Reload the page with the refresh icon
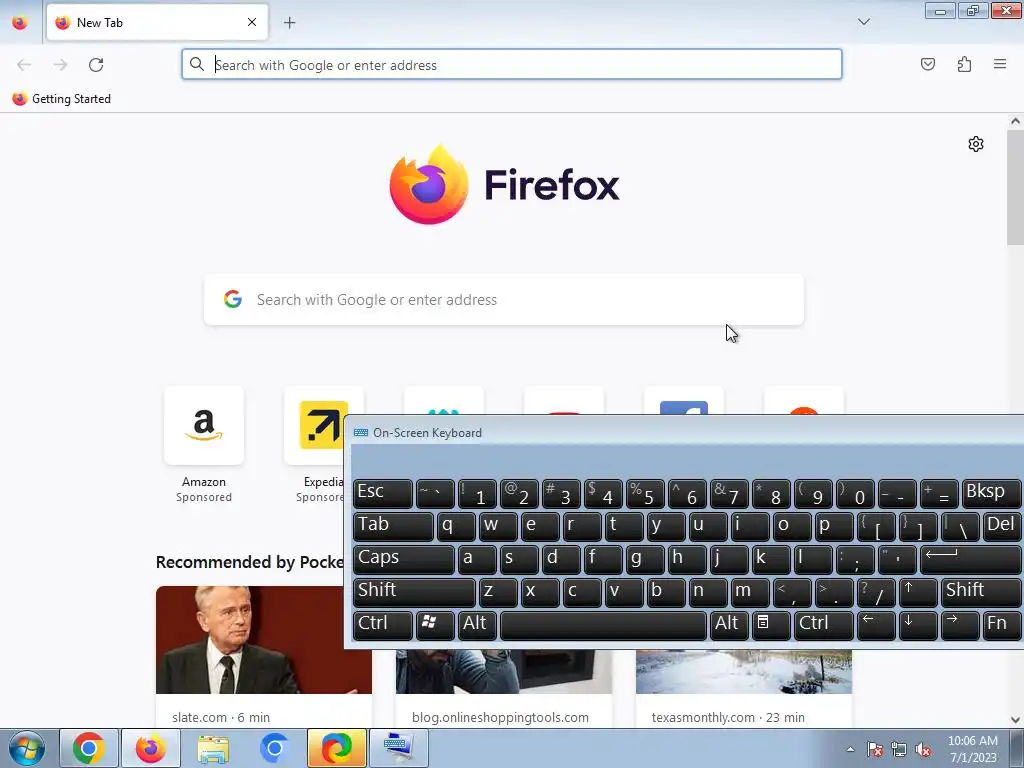The width and height of the screenshot is (1024, 768). (x=96, y=65)
